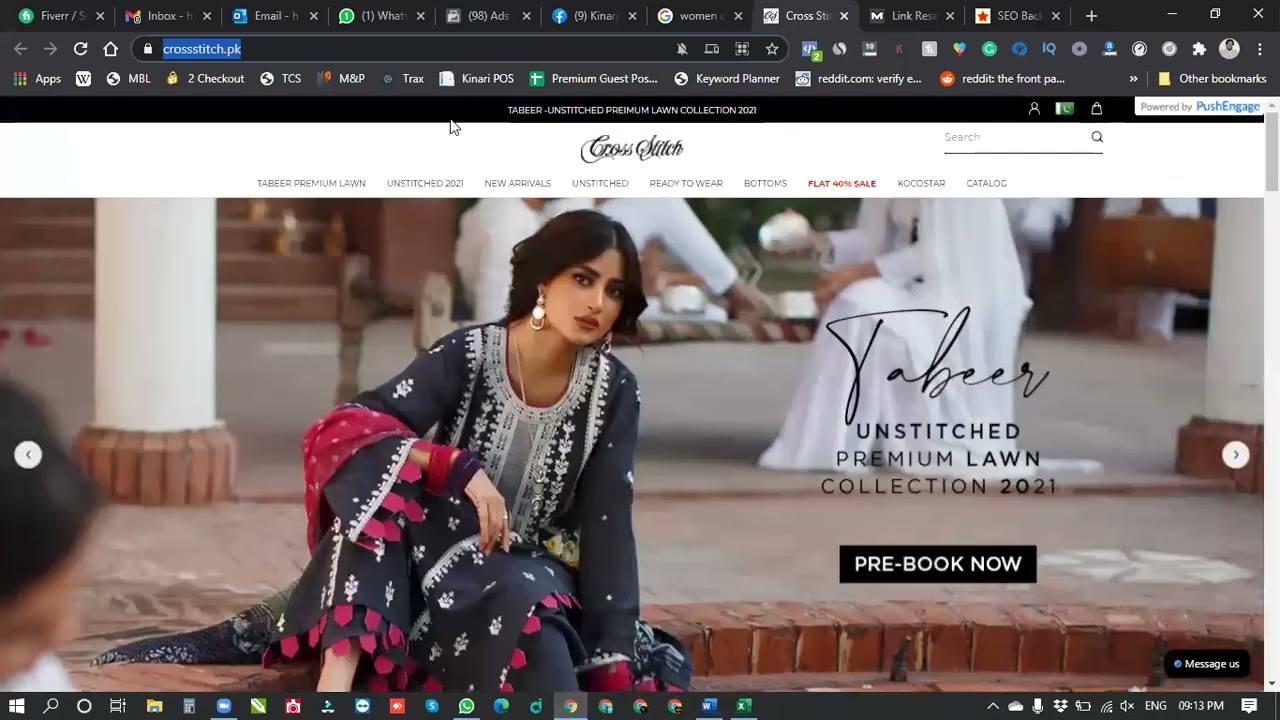Open Skype from the taskbar
The width and height of the screenshot is (1280, 720).
click(432, 706)
